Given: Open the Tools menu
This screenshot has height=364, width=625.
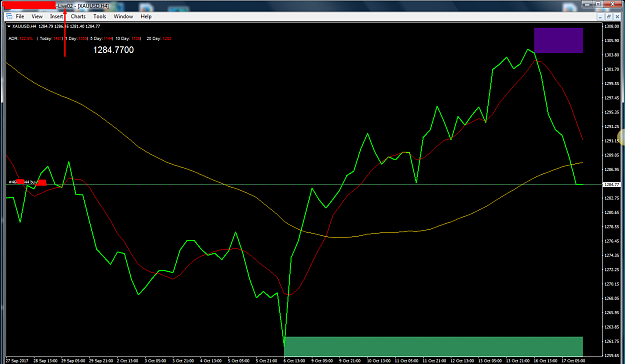Looking at the screenshot, I should click(x=100, y=16).
